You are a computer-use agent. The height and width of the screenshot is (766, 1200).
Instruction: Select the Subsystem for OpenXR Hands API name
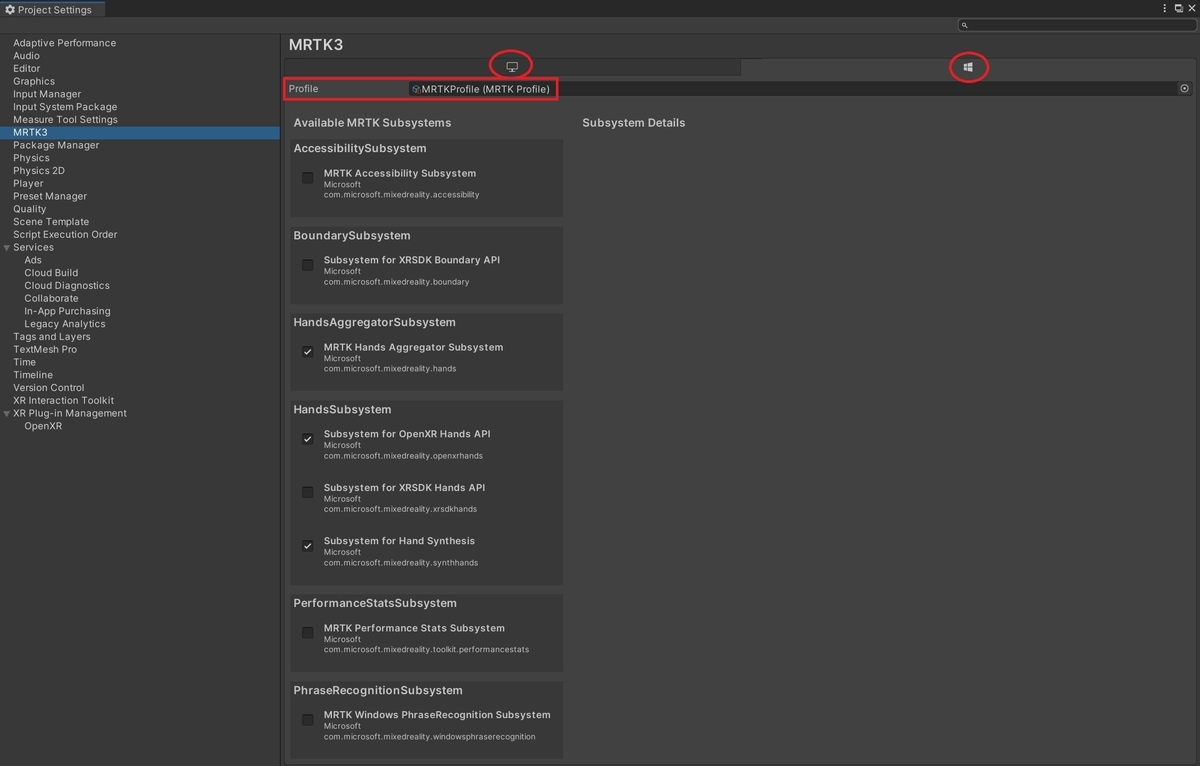407,434
